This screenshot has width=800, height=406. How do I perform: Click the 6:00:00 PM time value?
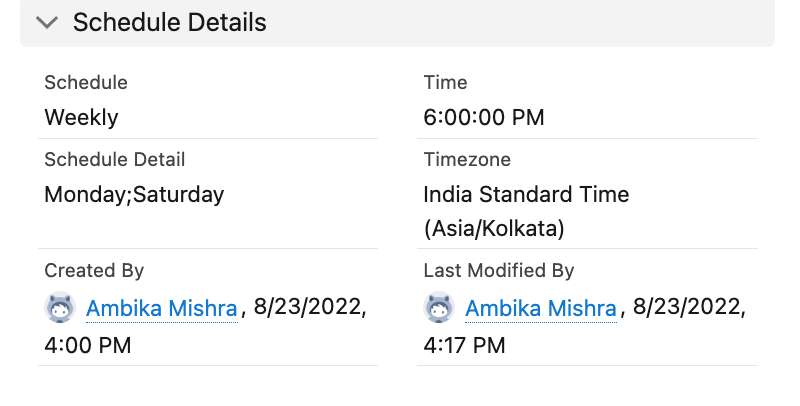(484, 117)
